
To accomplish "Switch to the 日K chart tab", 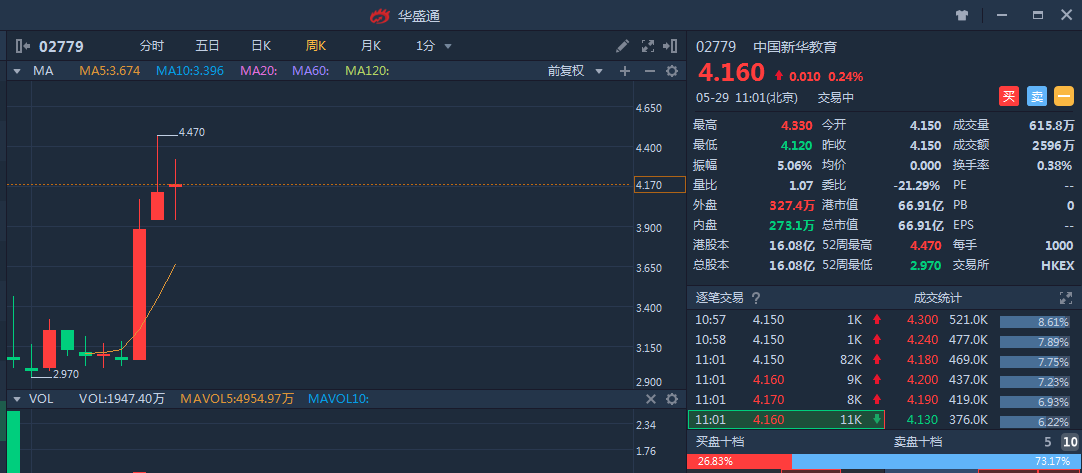I will (261, 46).
